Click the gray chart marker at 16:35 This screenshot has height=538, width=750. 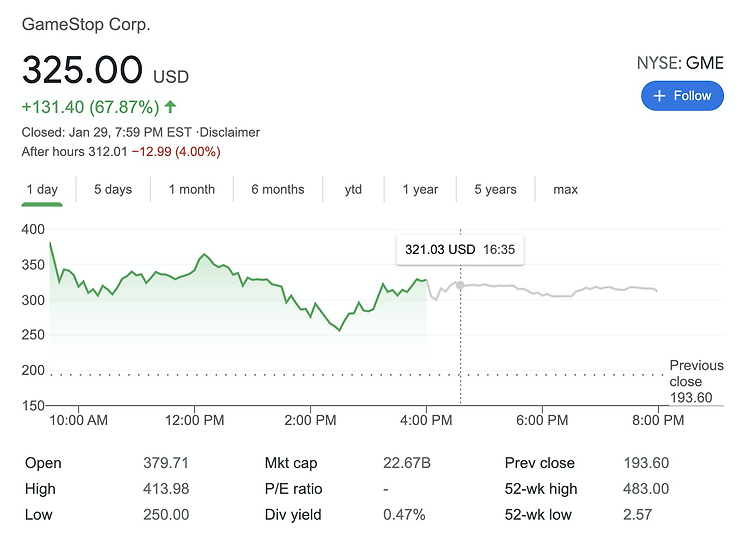(460, 285)
